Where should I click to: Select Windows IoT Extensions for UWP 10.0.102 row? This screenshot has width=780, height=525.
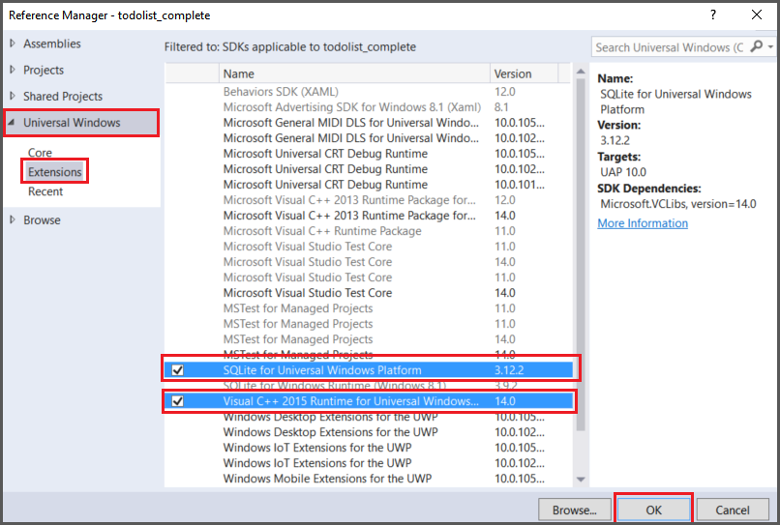click(x=369, y=463)
